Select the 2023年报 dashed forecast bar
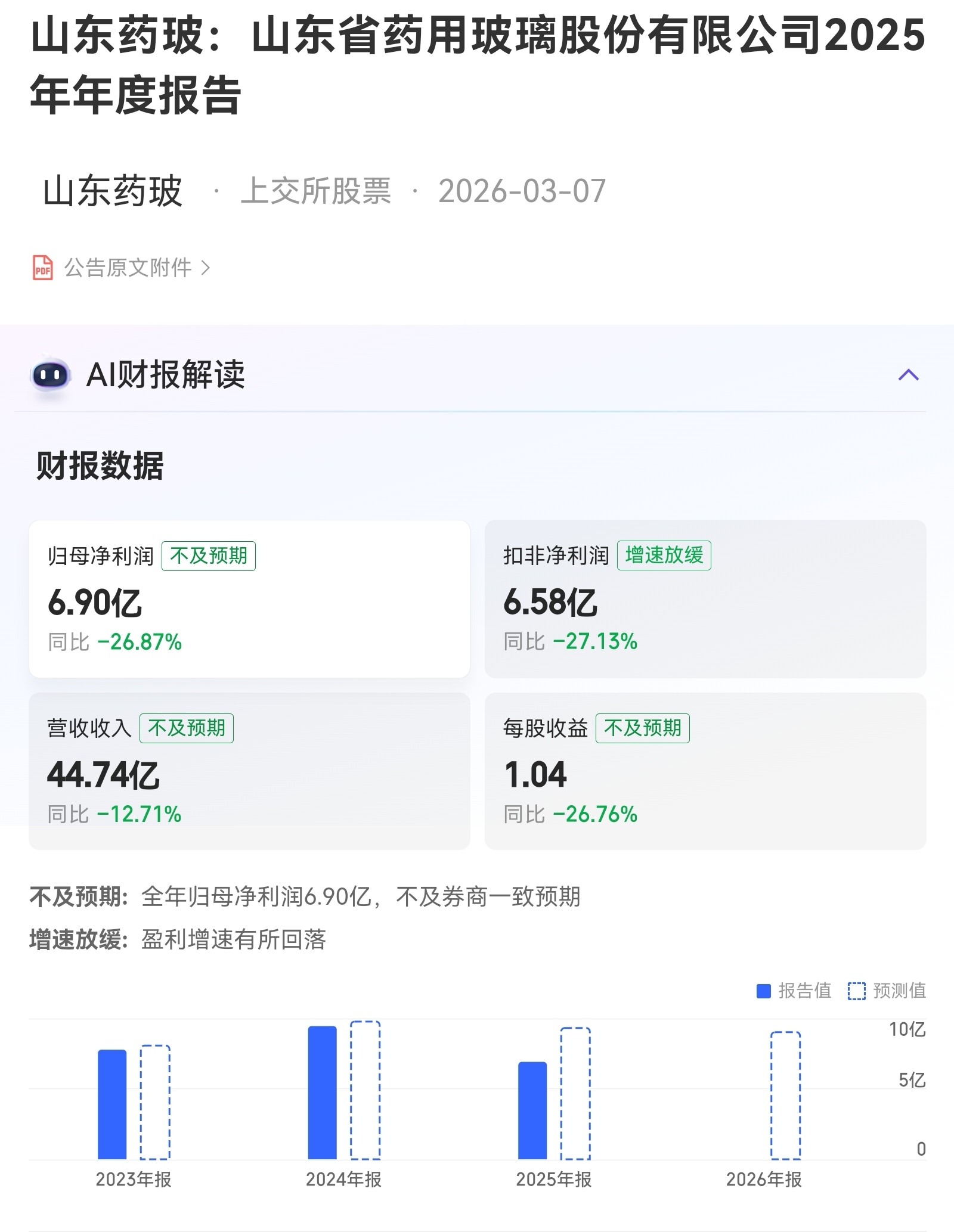Viewport: 954px width, 1232px height. point(155,1102)
